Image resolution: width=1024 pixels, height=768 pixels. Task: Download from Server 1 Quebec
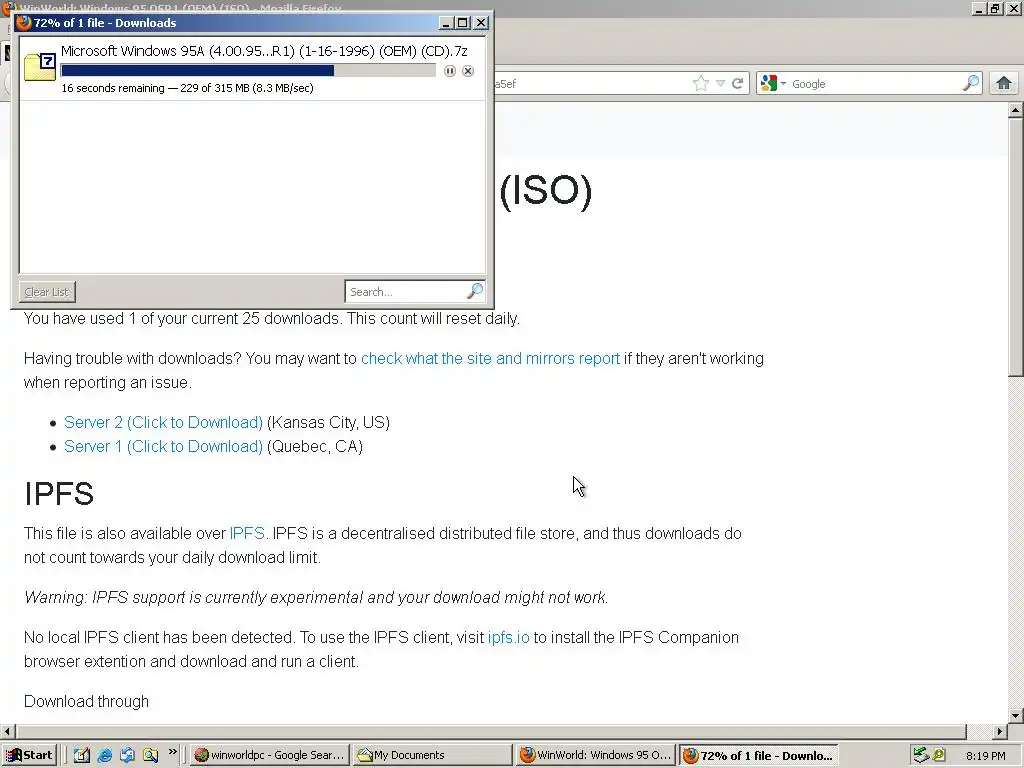tap(163, 447)
